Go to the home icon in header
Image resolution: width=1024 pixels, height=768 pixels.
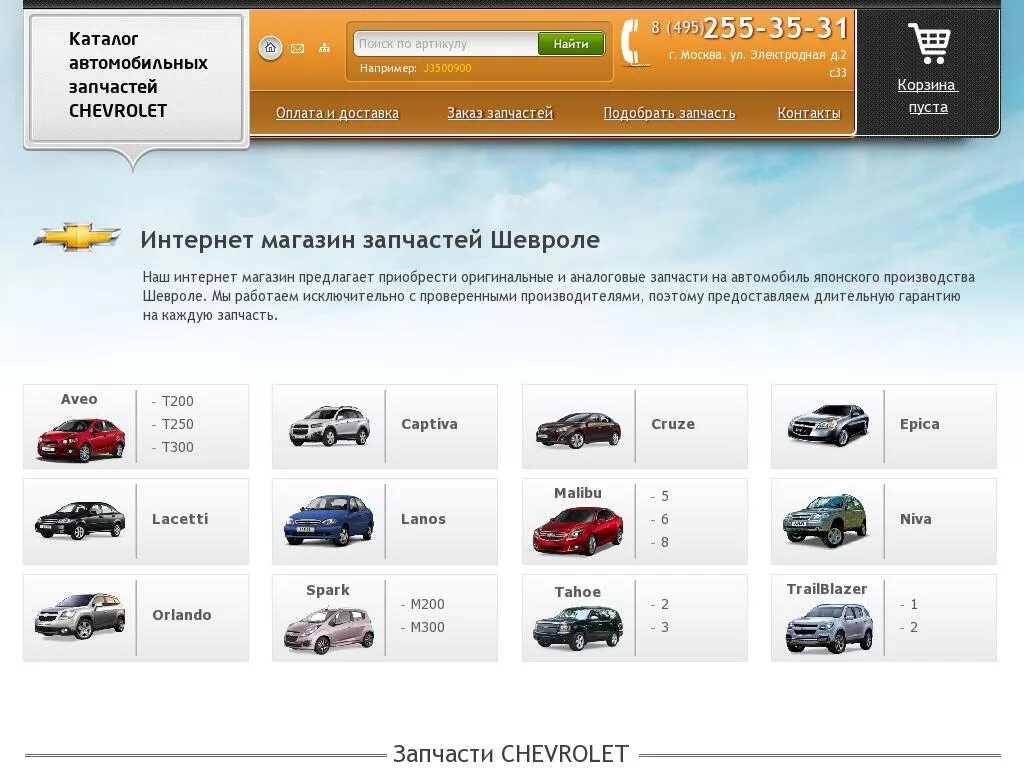point(270,48)
